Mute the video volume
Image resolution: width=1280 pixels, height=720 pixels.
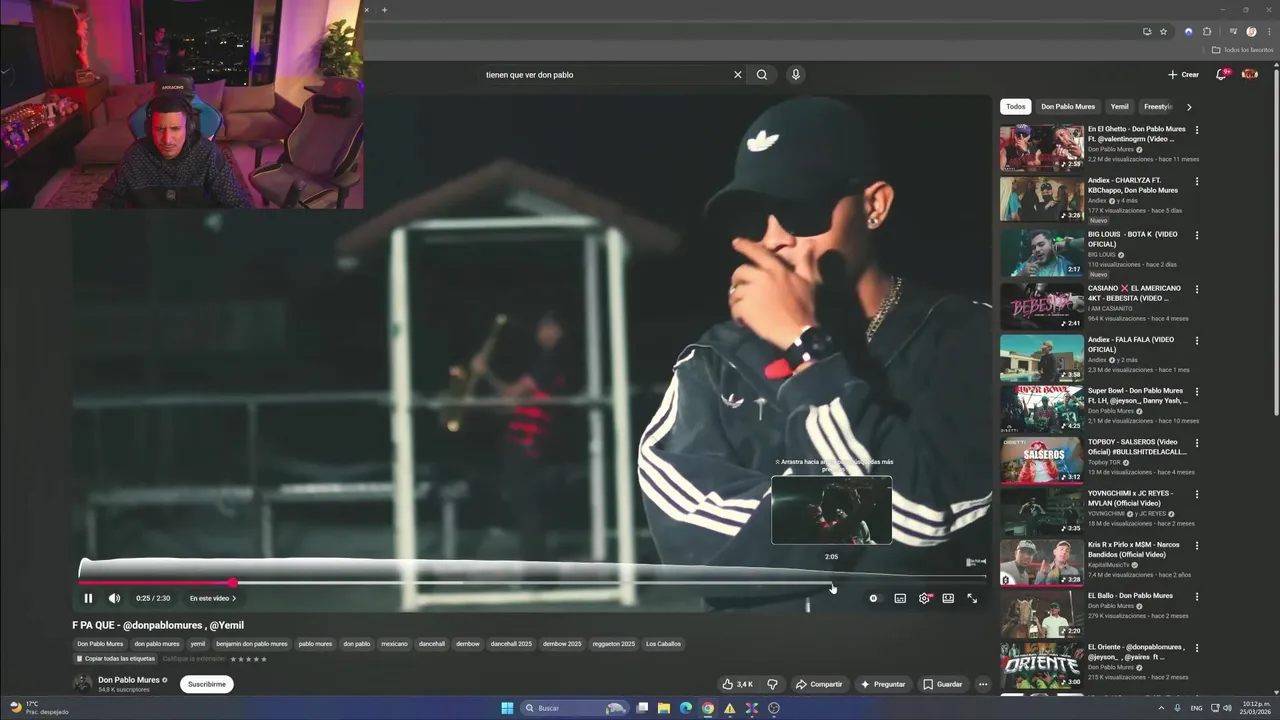point(114,598)
